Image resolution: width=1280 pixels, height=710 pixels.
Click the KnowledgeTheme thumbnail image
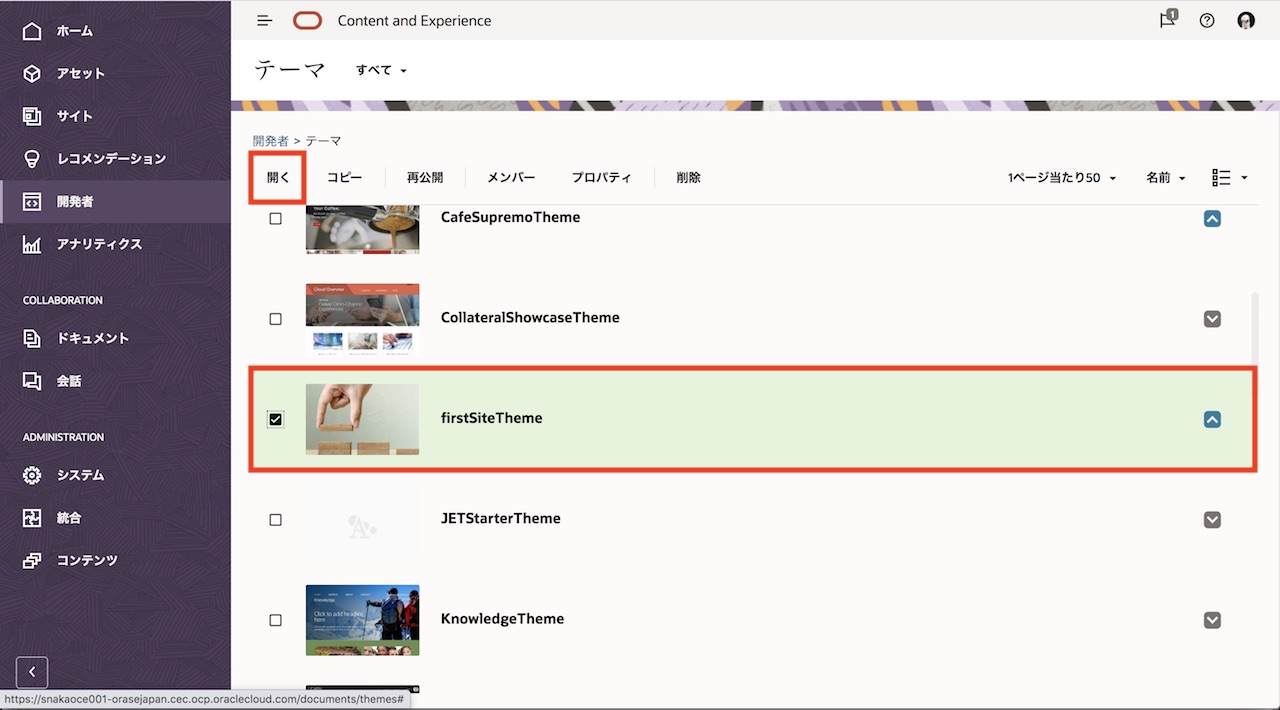click(x=362, y=620)
